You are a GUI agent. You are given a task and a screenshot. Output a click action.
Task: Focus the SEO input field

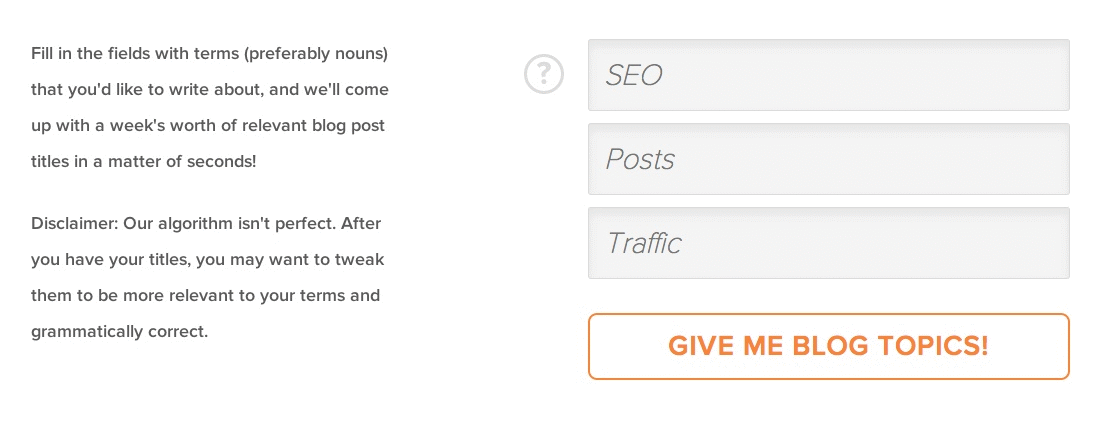(828, 75)
